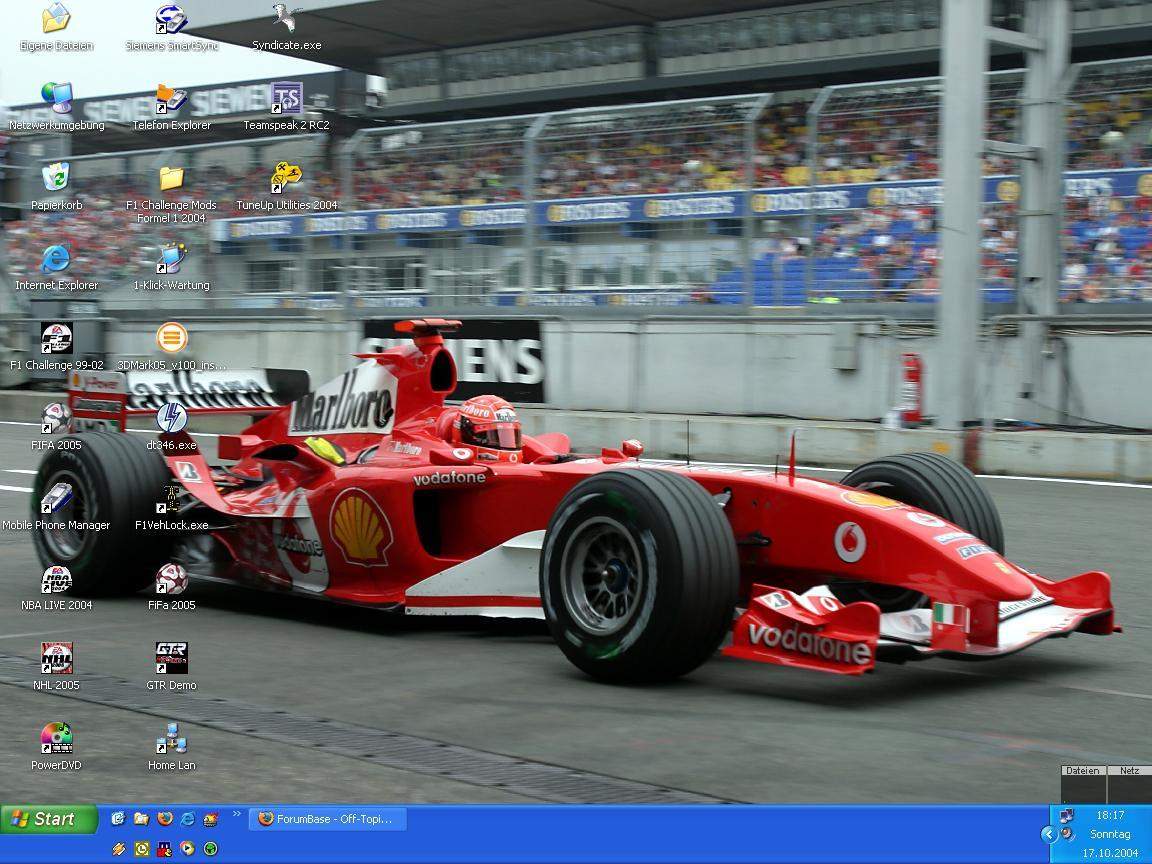
Task: Click the 17.10.2004 date in the tray
Action: 1110,853
